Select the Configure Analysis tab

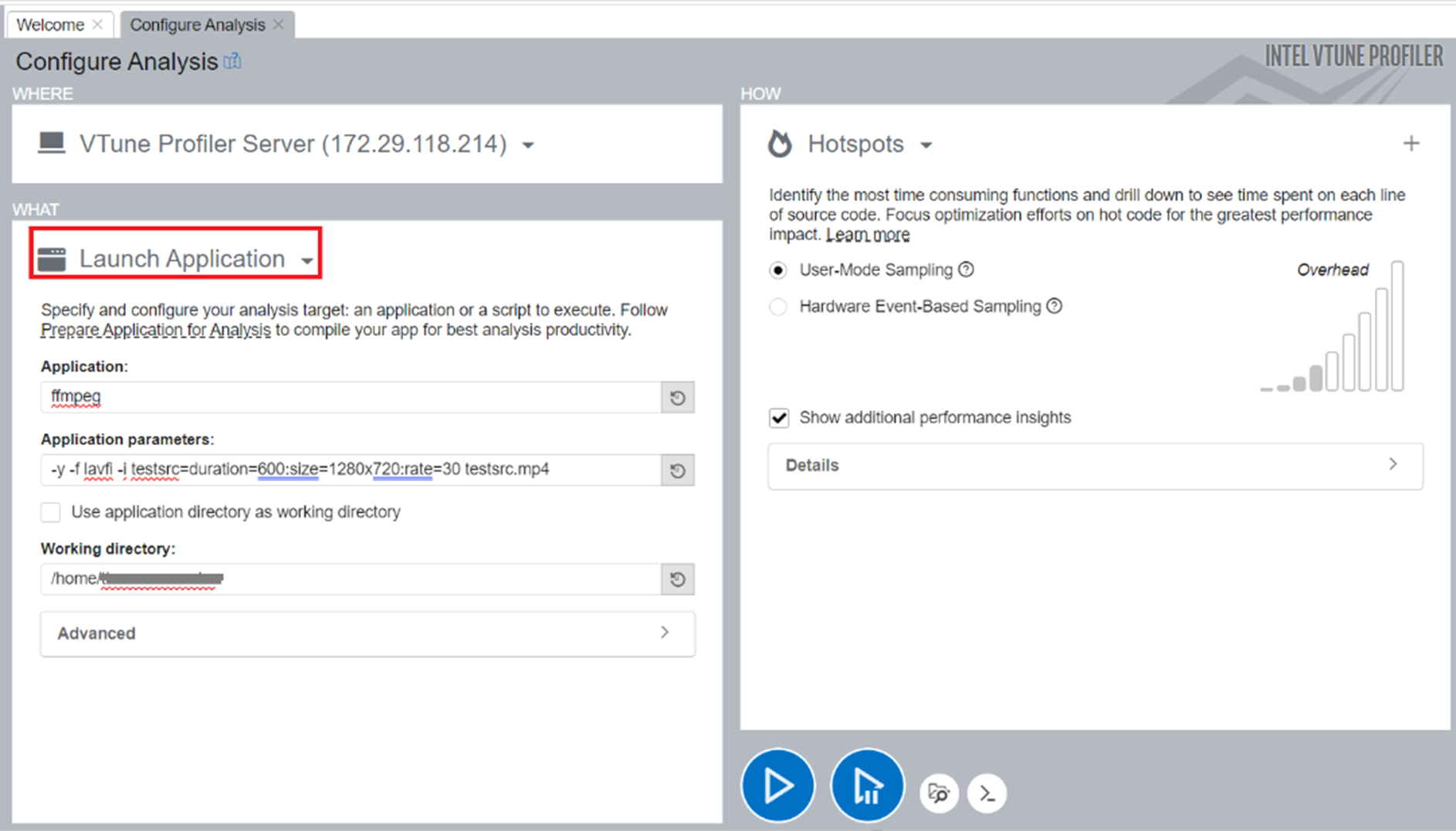197,24
